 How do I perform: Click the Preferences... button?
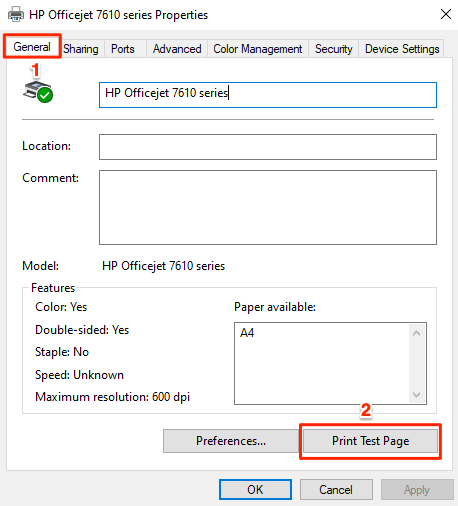point(231,441)
